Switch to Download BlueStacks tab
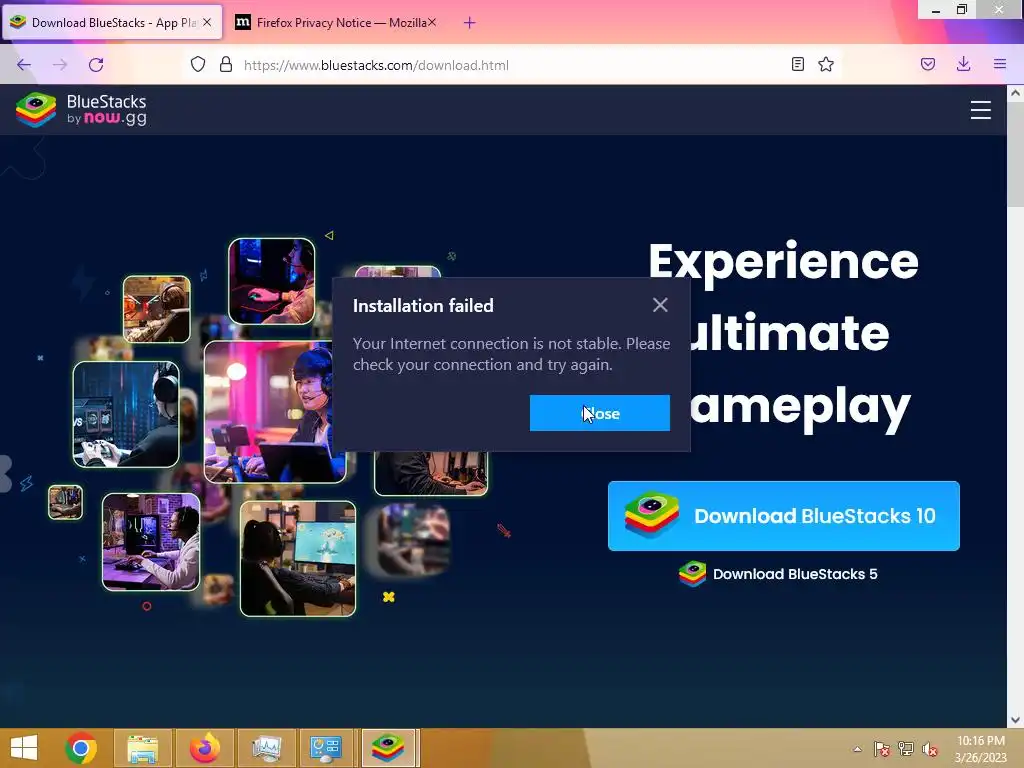The width and height of the screenshot is (1024, 768). [112, 22]
